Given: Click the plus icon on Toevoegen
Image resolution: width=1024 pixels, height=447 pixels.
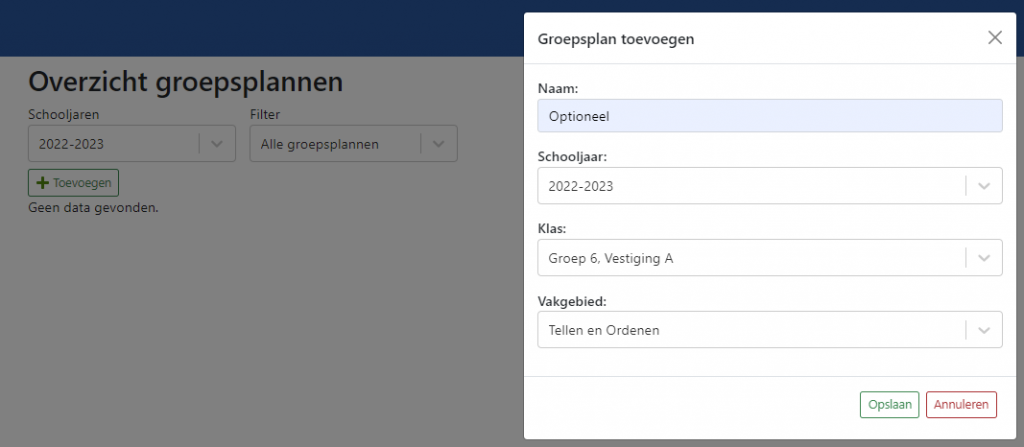Looking at the screenshot, I should (x=42, y=183).
